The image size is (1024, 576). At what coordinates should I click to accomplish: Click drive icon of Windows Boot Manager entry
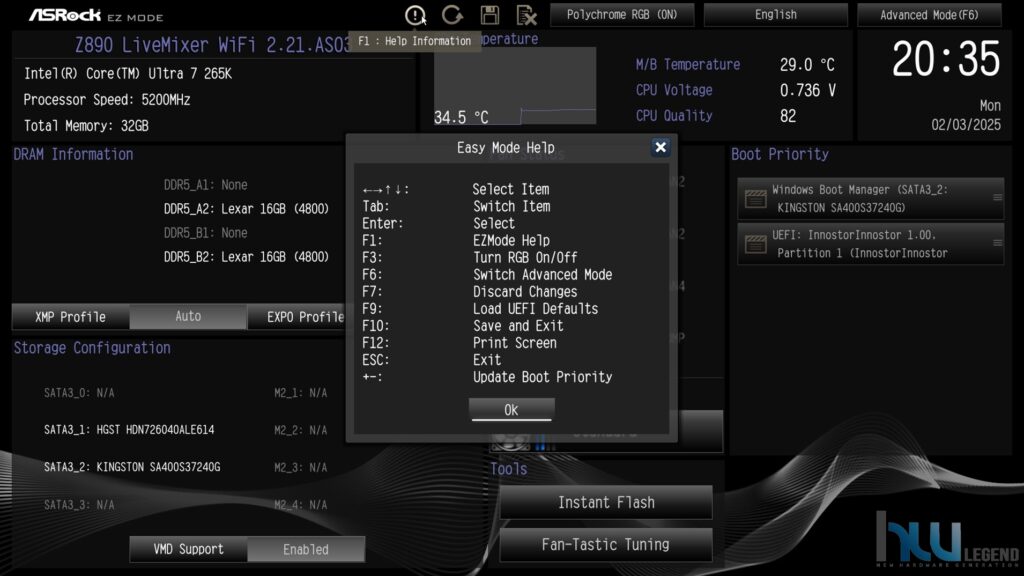(x=756, y=199)
